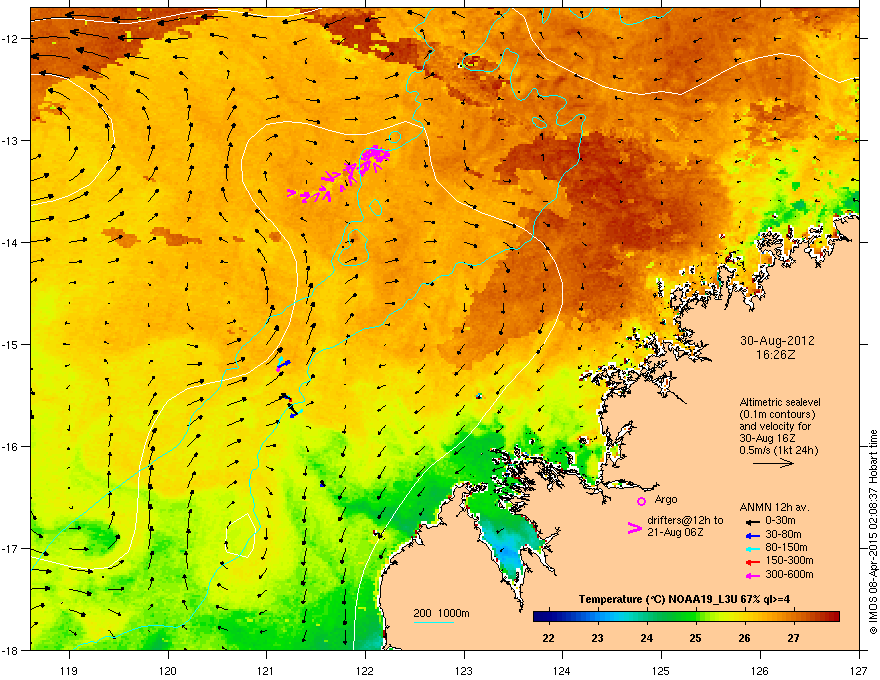Click the '0-30m' depth label
880x680 pixels.
pos(781,521)
